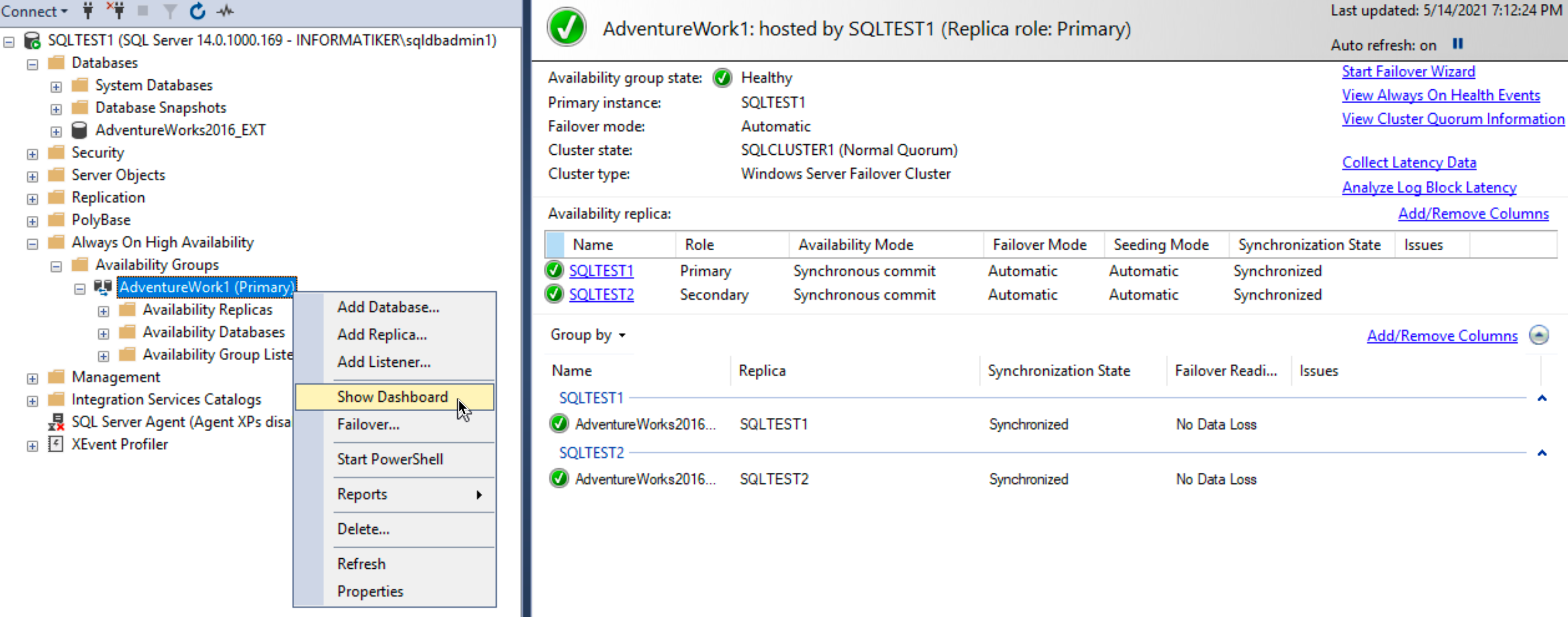
Task: Collapse the Availability Groups node
Action: [56, 267]
